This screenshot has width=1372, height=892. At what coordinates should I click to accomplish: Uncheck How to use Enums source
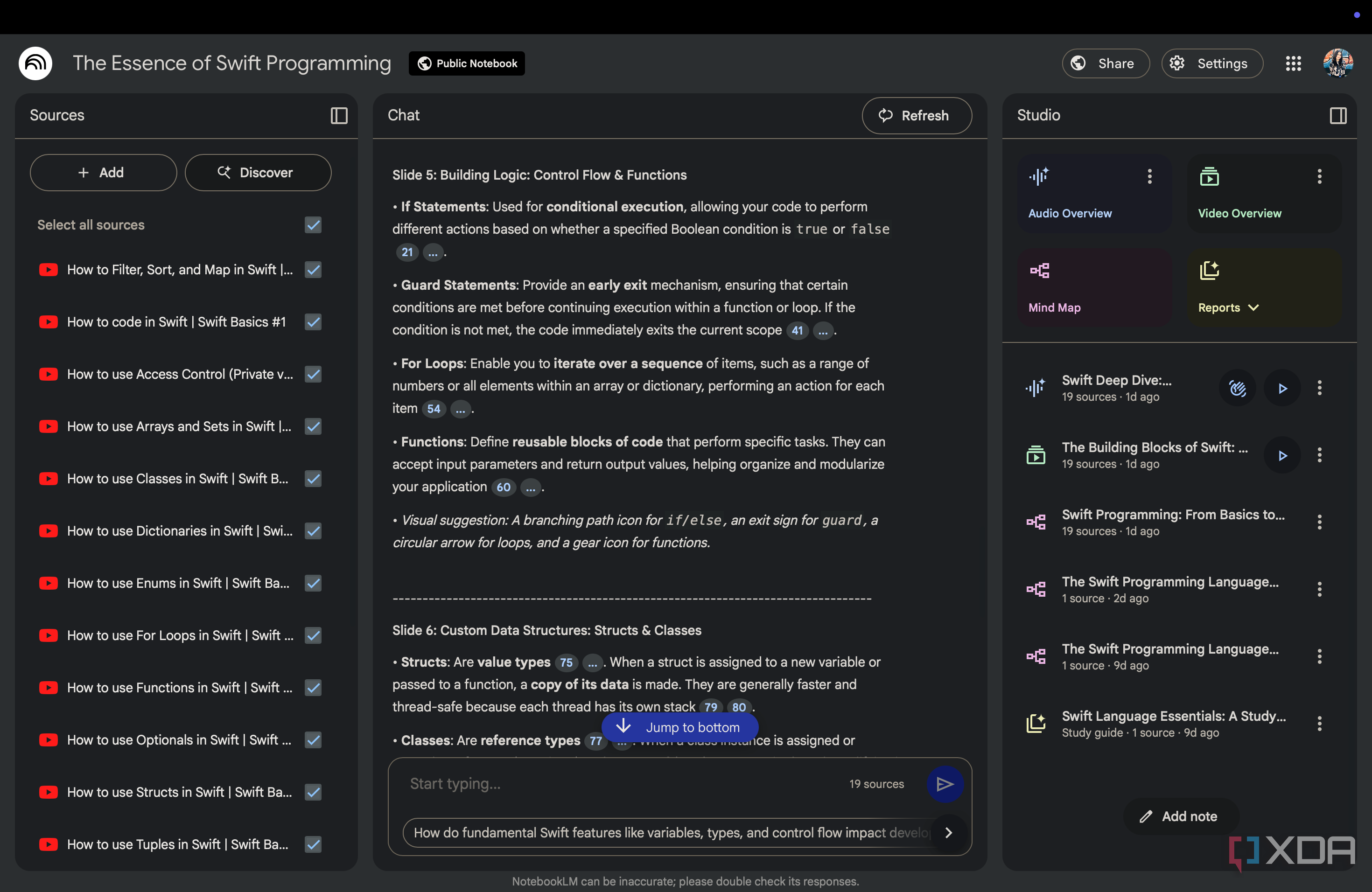point(313,583)
